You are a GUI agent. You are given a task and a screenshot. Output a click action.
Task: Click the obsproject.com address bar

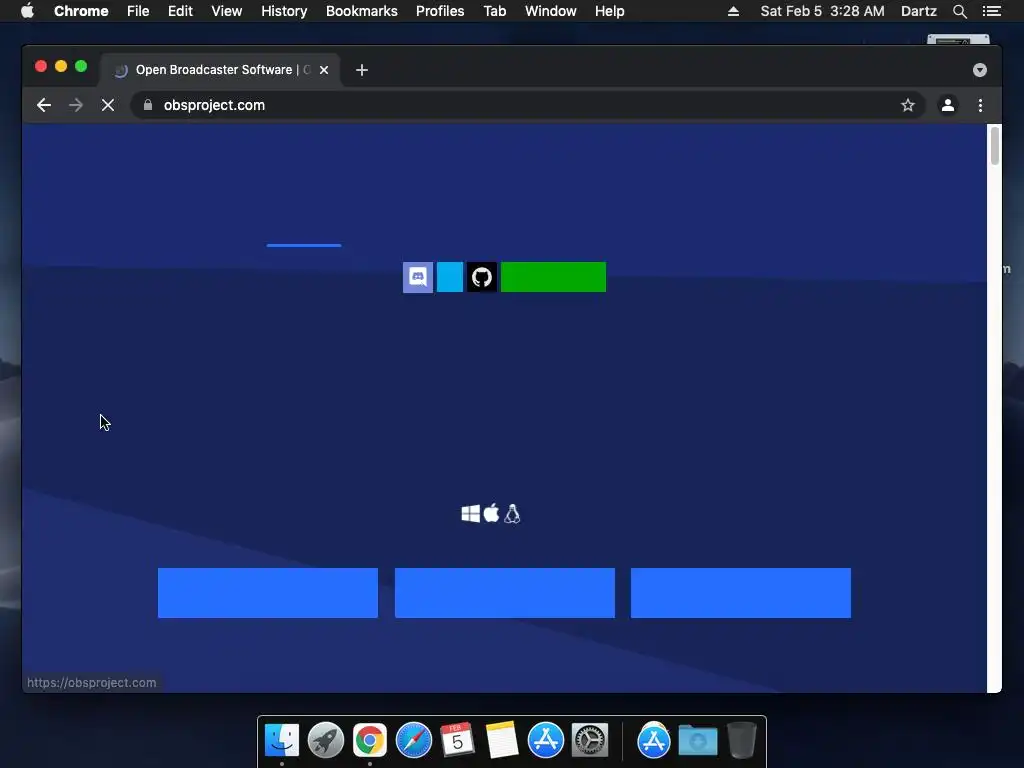point(528,105)
